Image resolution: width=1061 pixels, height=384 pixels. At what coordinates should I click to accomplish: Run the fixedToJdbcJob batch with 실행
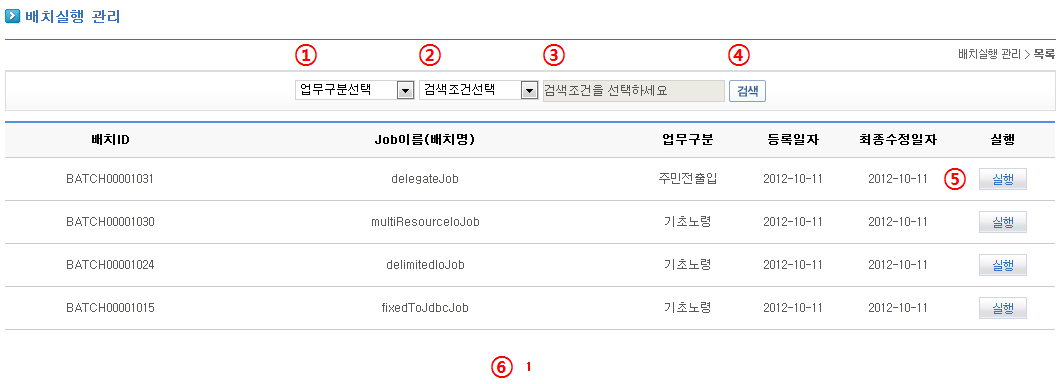1003,308
